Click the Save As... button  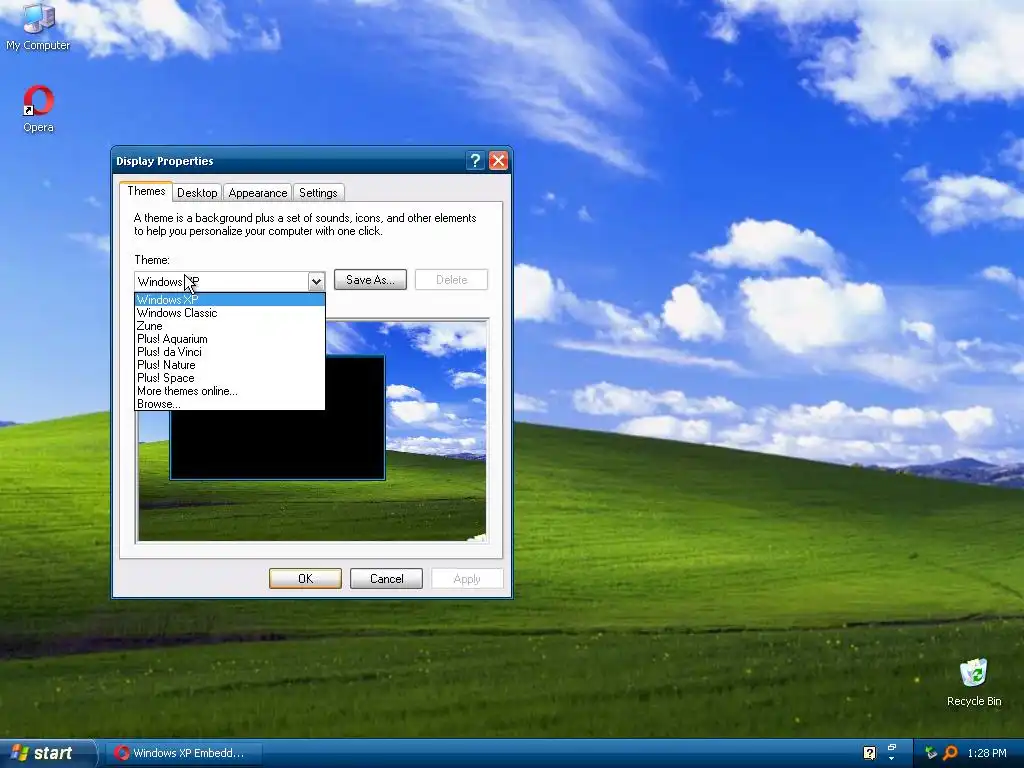pyautogui.click(x=370, y=280)
